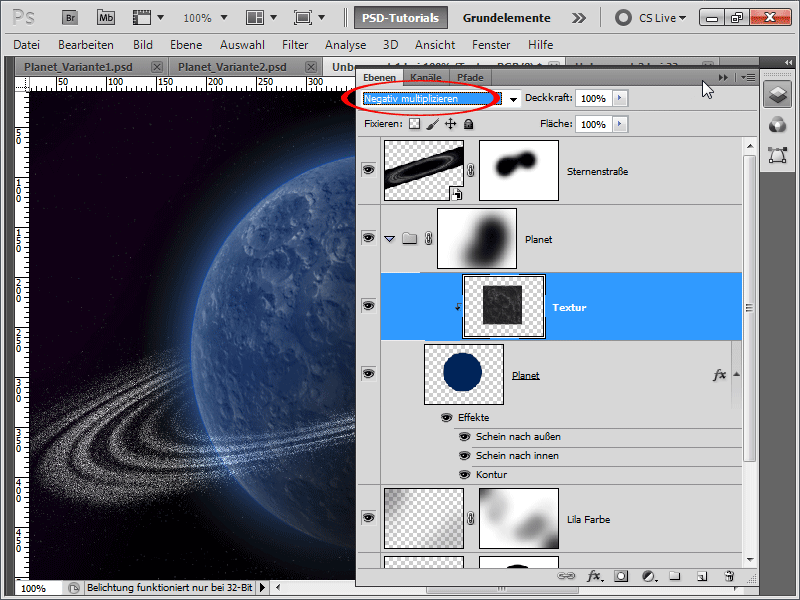Create new adjustment layer icon

click(648, 576)
